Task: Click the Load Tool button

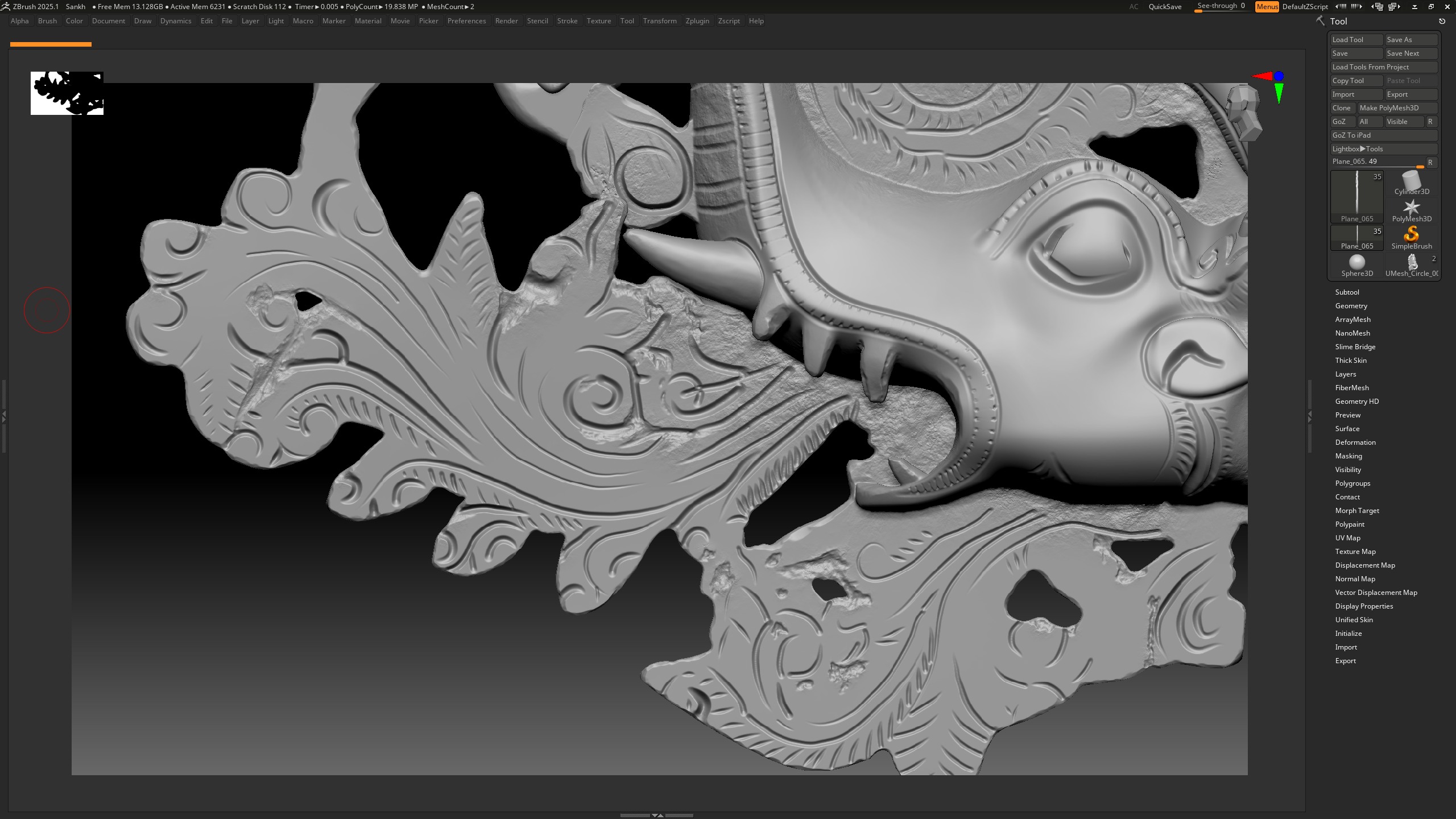Action: pos(1356,40)
